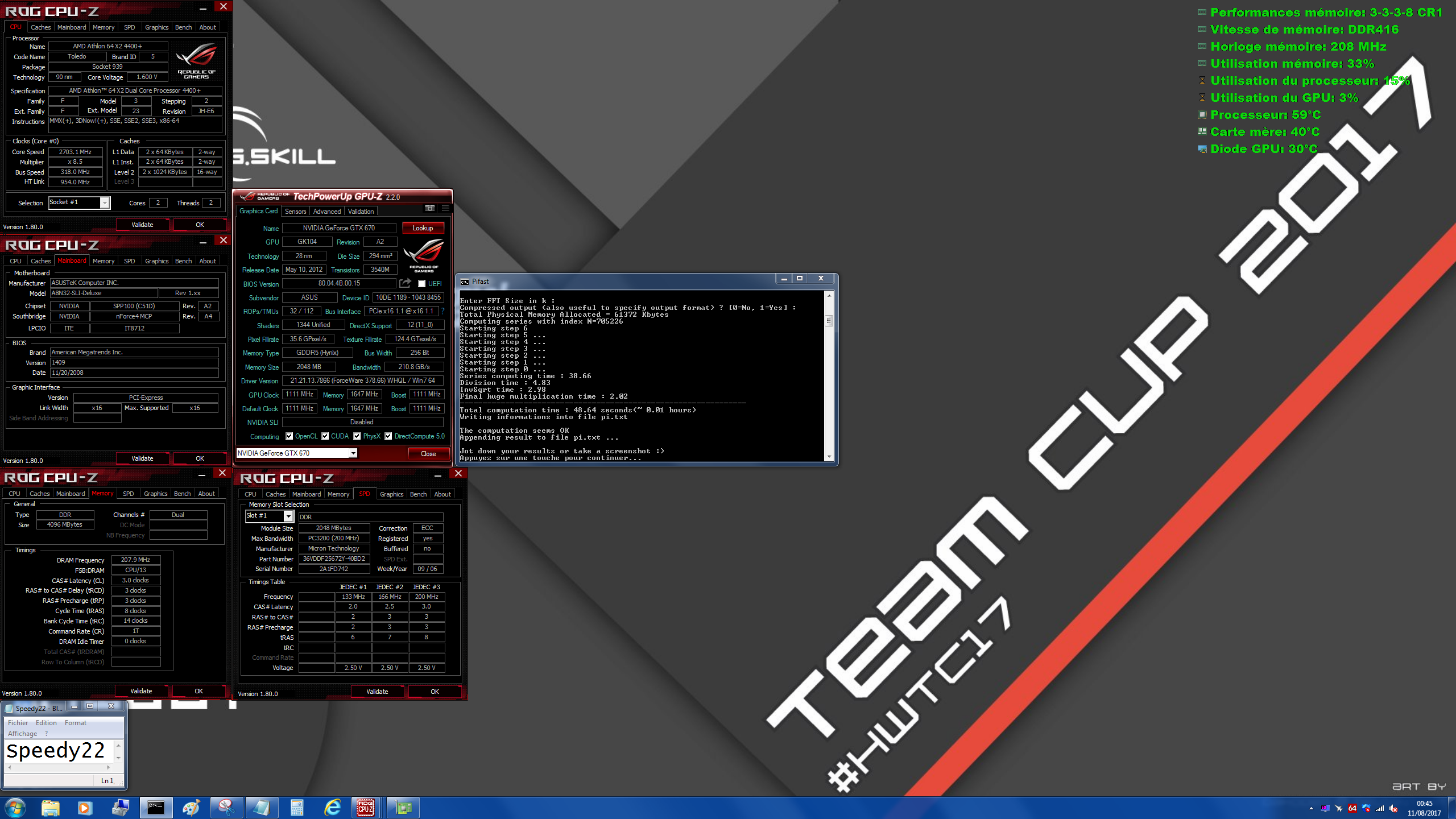Launch Internet Explorer from the taskbar
1456x819 pixels.
pos(332,808)
